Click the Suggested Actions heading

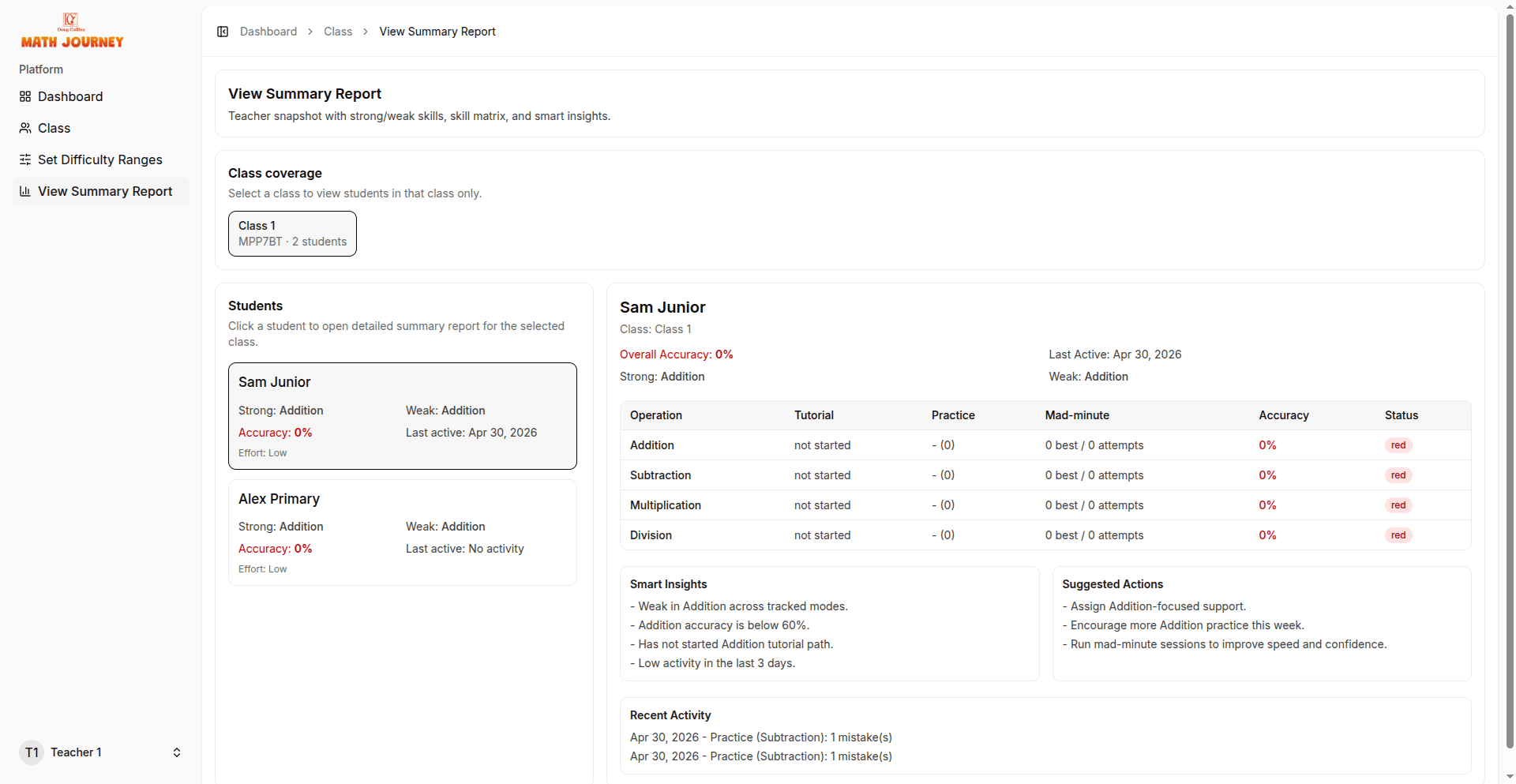(x=1113, y=584)
